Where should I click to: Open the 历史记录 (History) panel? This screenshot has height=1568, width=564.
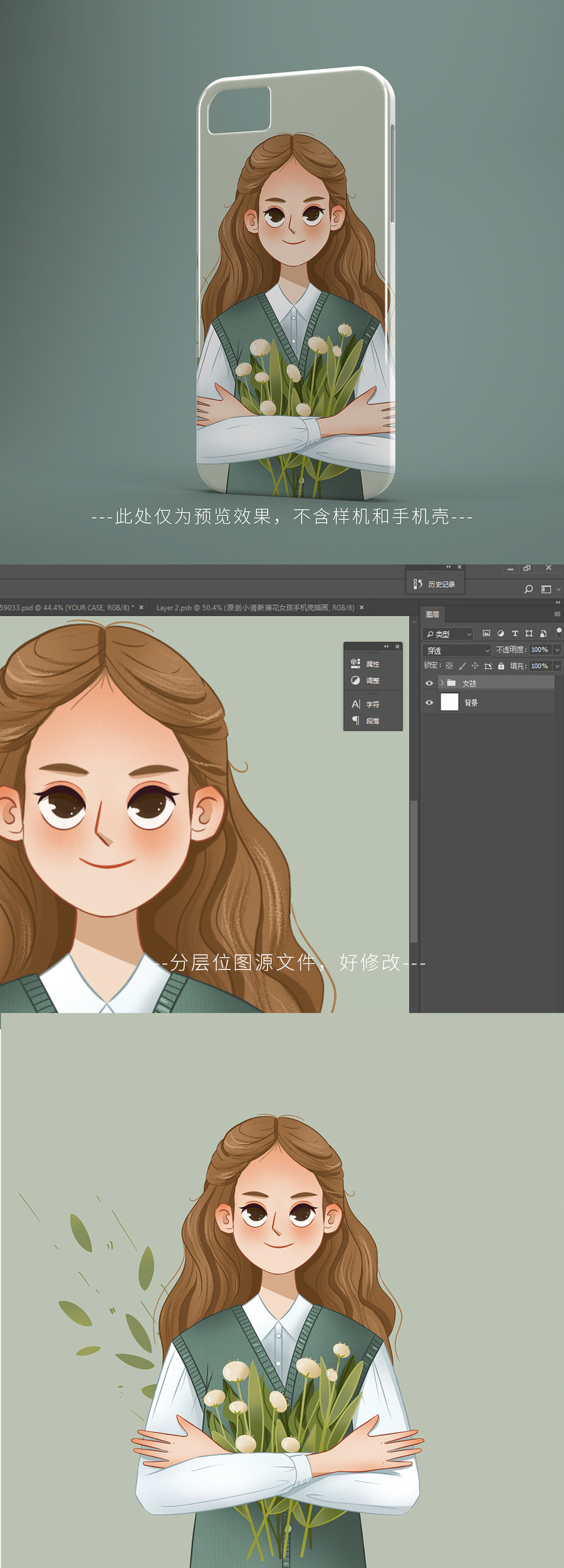tap(435, 584)
